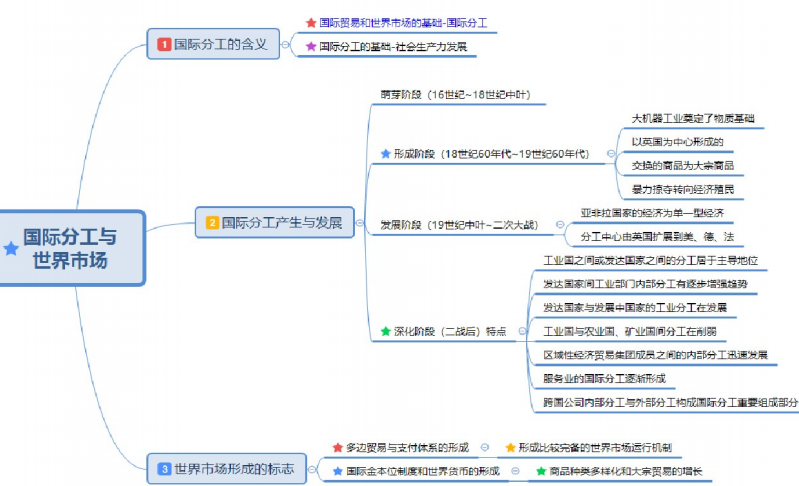This screenshot has height=486, width=799.
Task: Collapse the 多边贸易与支付体系 child node
Action: click(x=485, y=447)
